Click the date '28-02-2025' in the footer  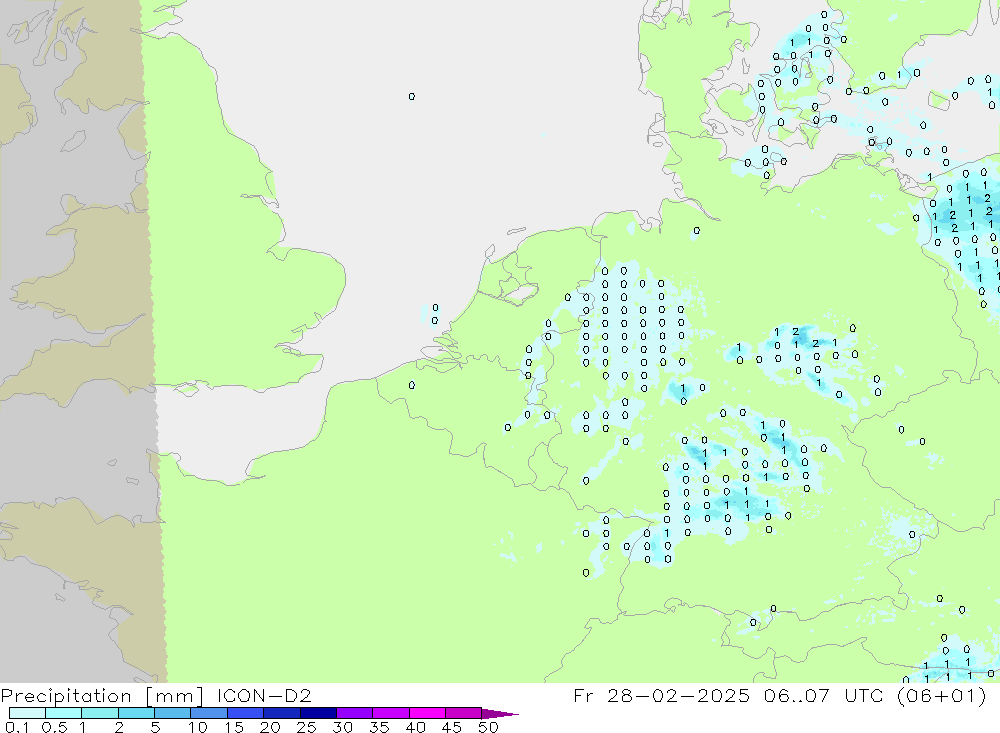click(x=679, y=695)
